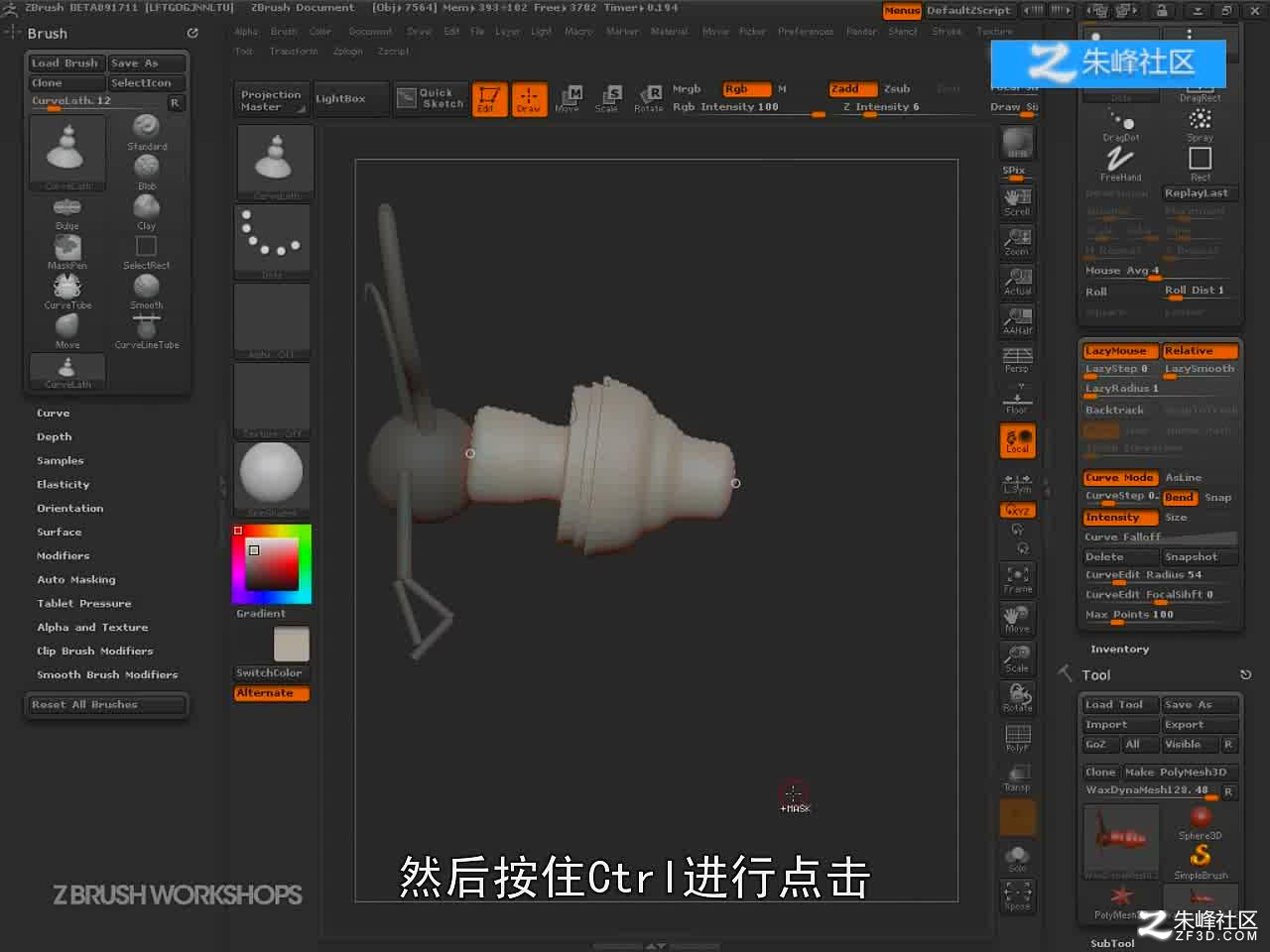This screenshot has width=1270, height=952.
Task: Click the current tool thumbnail in Tool palette
Action: pyautogui.click(x=1120, y=840)
